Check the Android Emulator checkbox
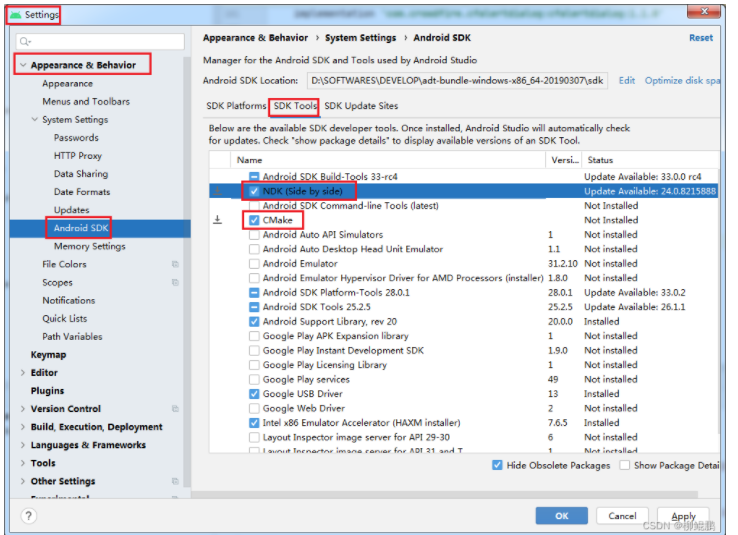The image size is (738, 535). click(x=254, y=264)
